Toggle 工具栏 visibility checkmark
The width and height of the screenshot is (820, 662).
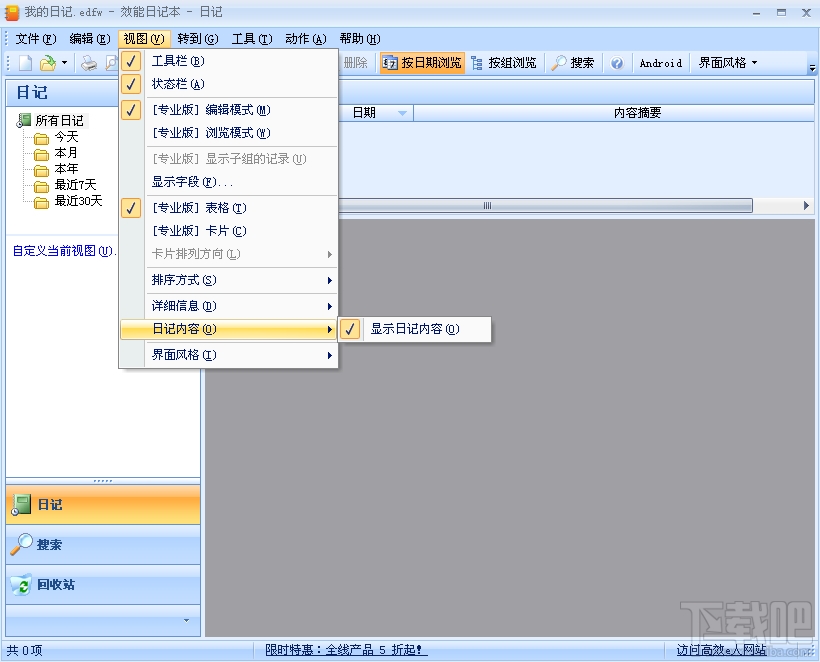point(131,61)
